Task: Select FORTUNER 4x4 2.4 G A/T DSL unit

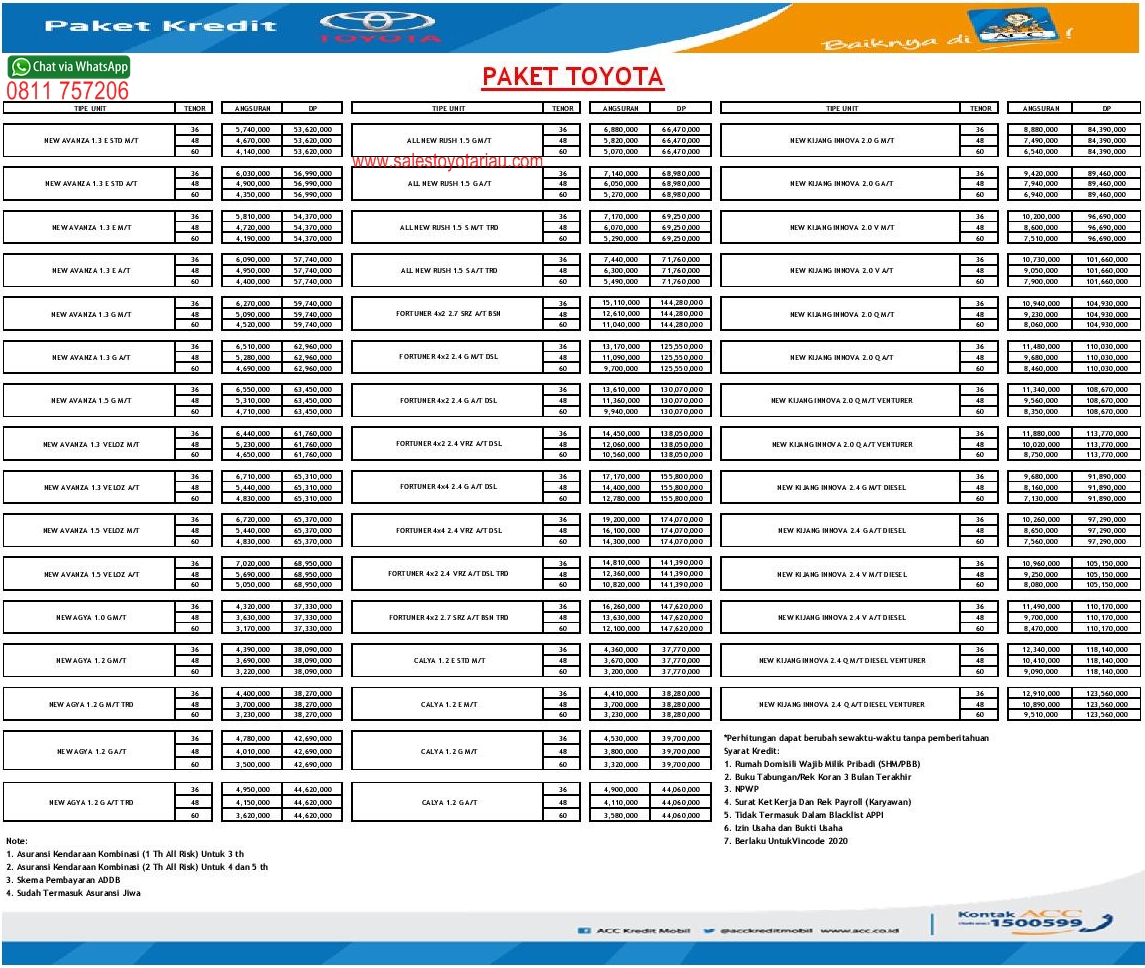Action: point(448,486)
